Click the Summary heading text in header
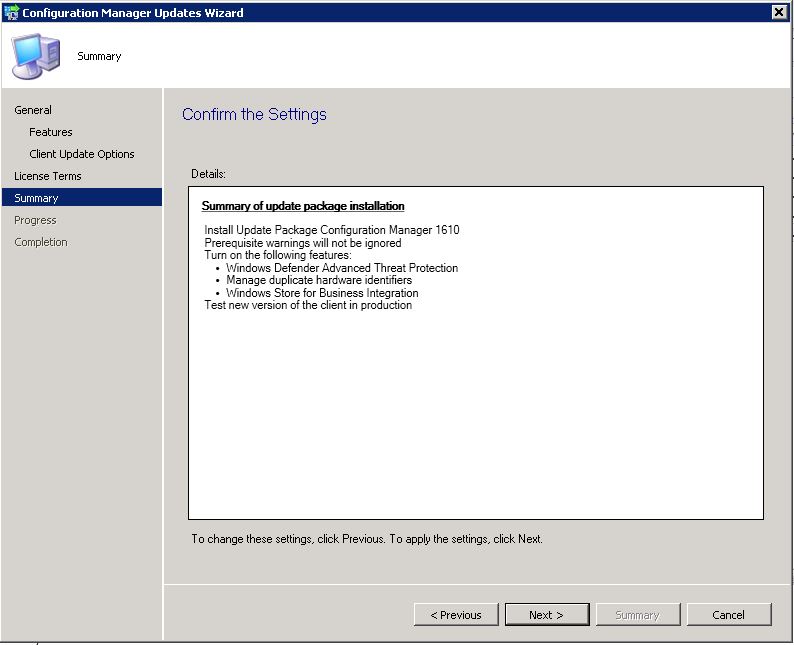The image size is (794, 645). (99, 56)
